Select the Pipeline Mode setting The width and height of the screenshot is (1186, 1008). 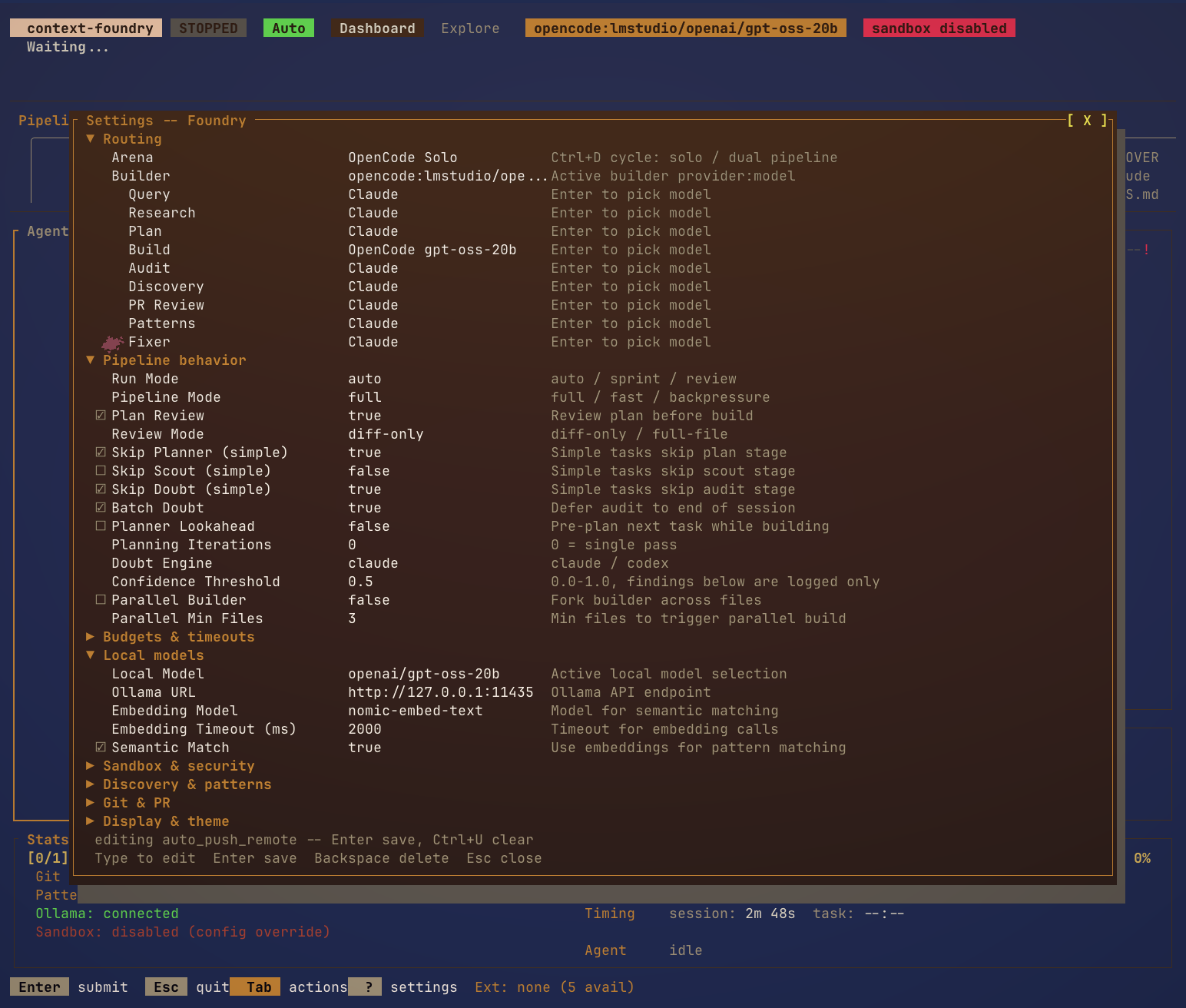[591, 397]
